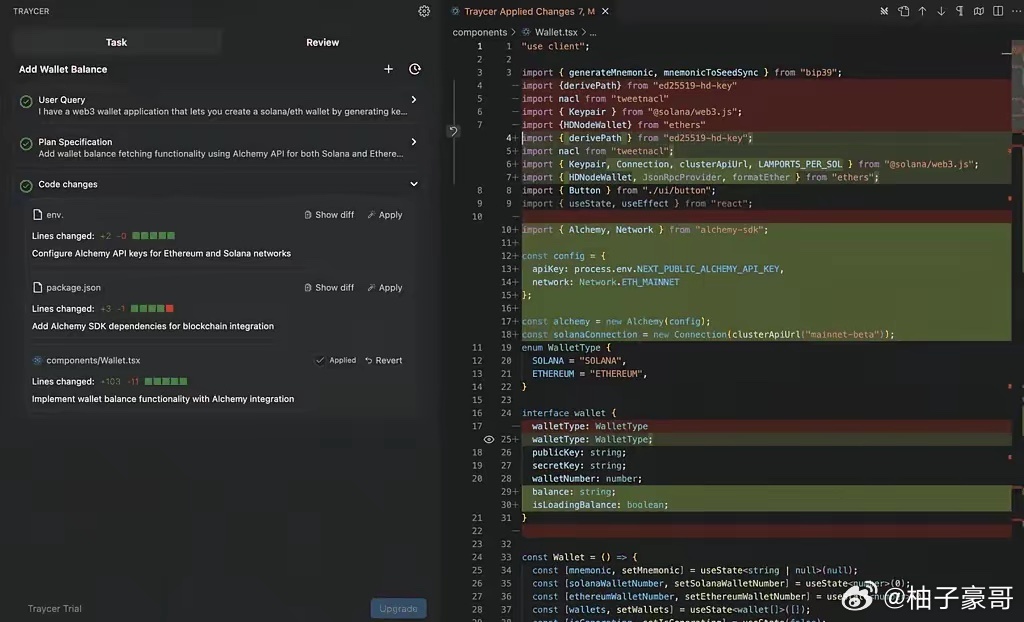Toggle whitespace pilcrow icon
This screenshot has height=622, width=1024.
tap(959, 11)
